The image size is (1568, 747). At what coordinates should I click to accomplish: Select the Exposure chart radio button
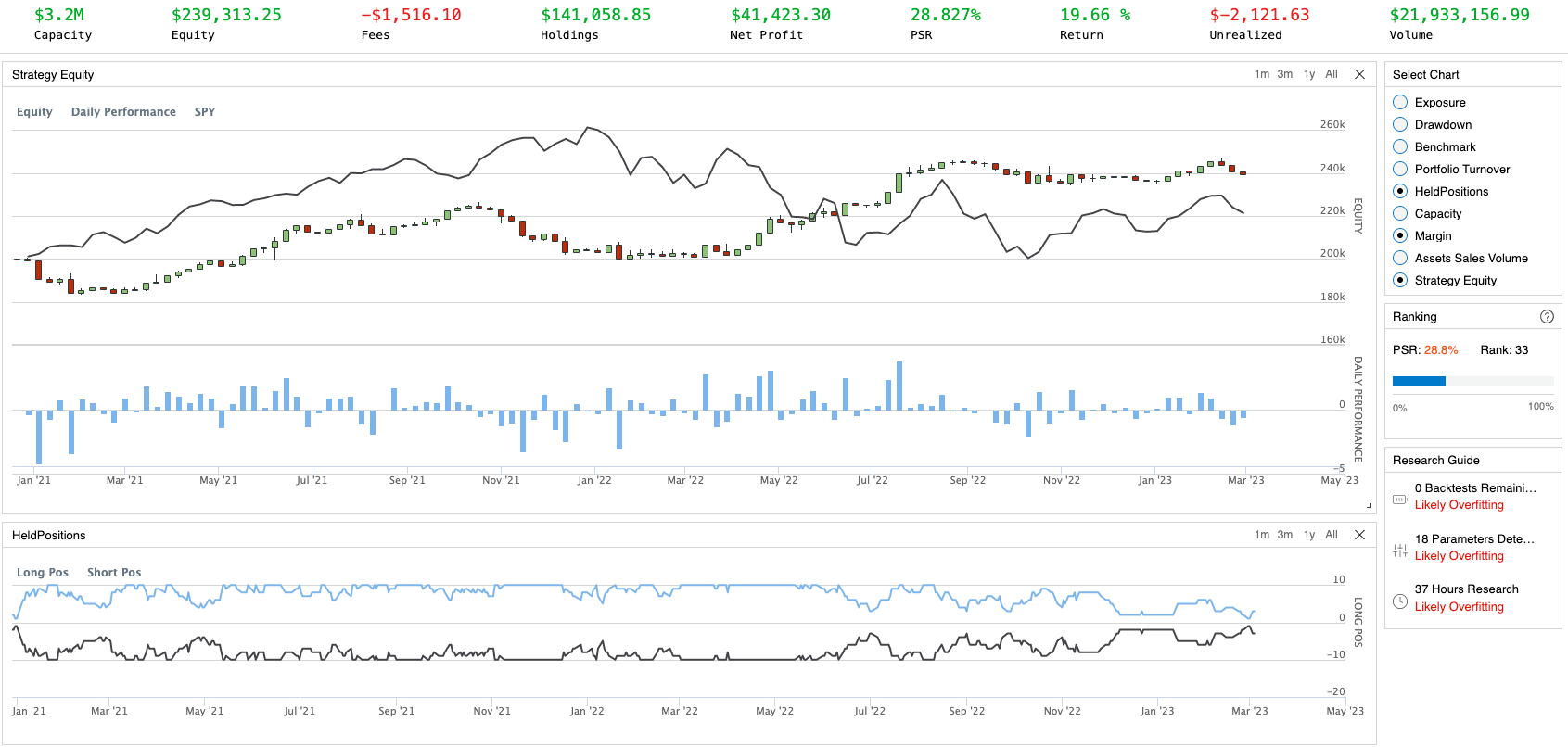tap(1400, 102)
